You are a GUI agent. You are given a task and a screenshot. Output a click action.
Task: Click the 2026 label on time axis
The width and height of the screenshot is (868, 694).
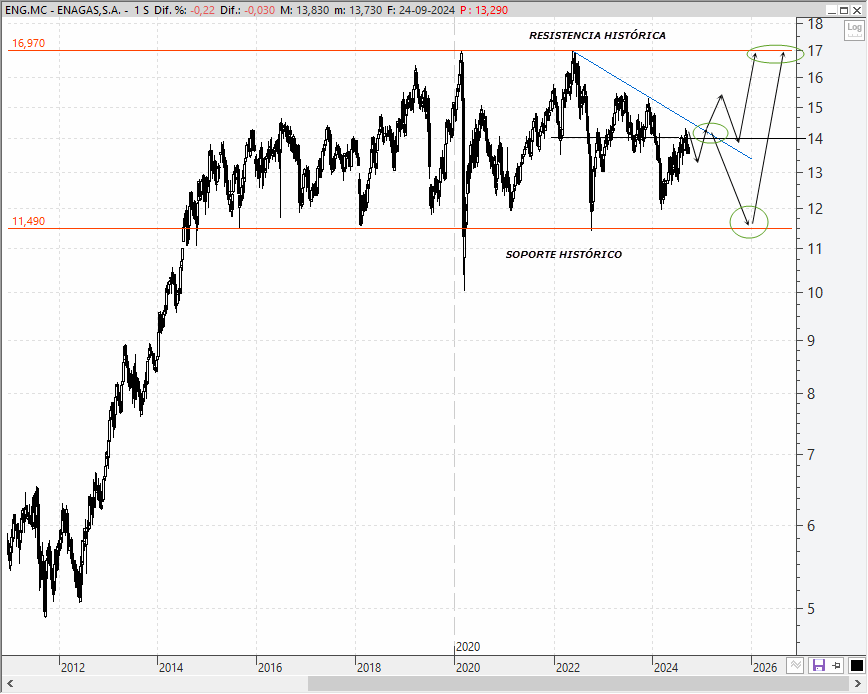point(765,667)
